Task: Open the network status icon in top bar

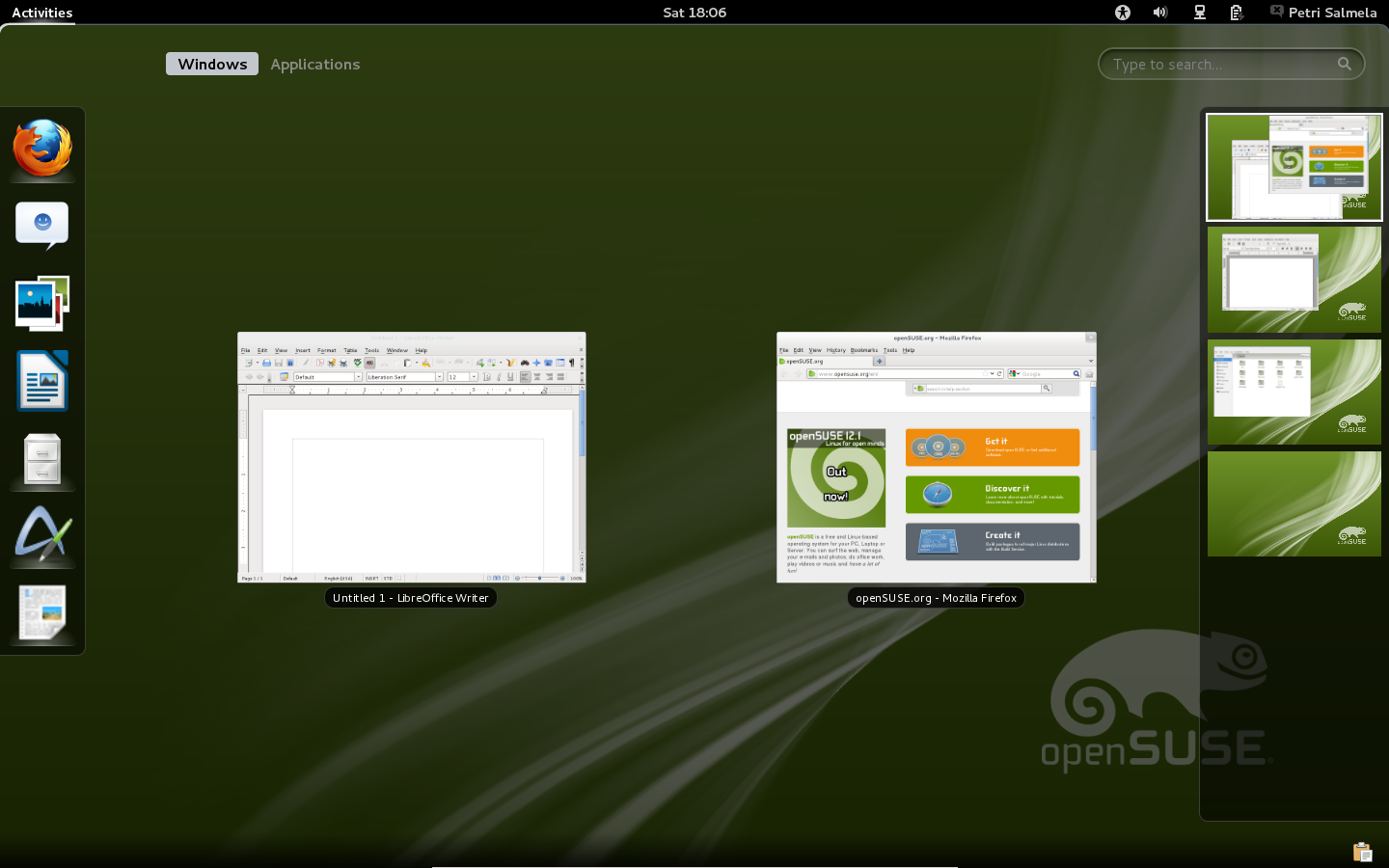Action: (1199, 13)
